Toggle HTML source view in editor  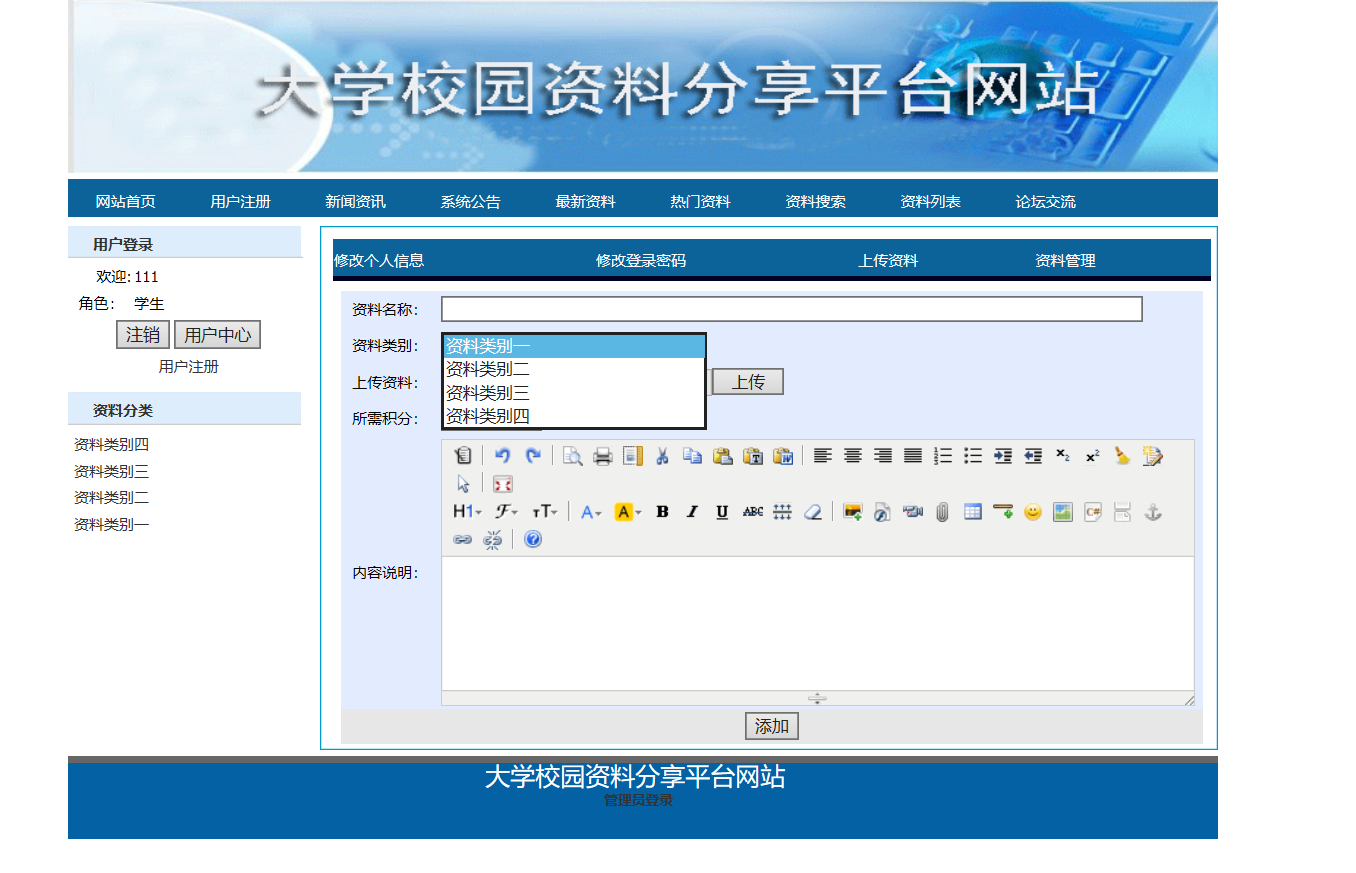[463, 456]
